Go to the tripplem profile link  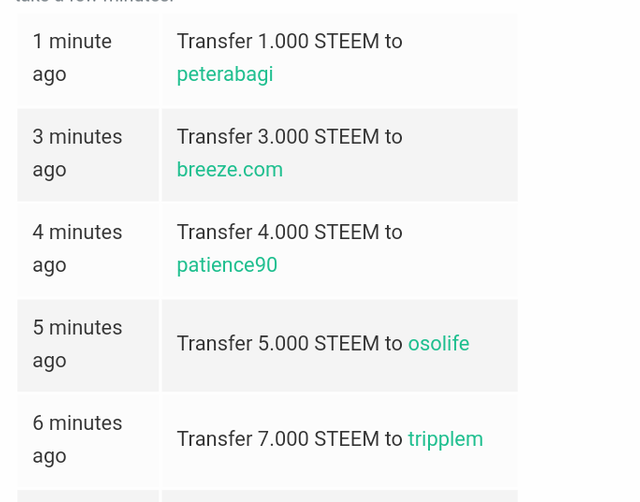tap(445, 439)
